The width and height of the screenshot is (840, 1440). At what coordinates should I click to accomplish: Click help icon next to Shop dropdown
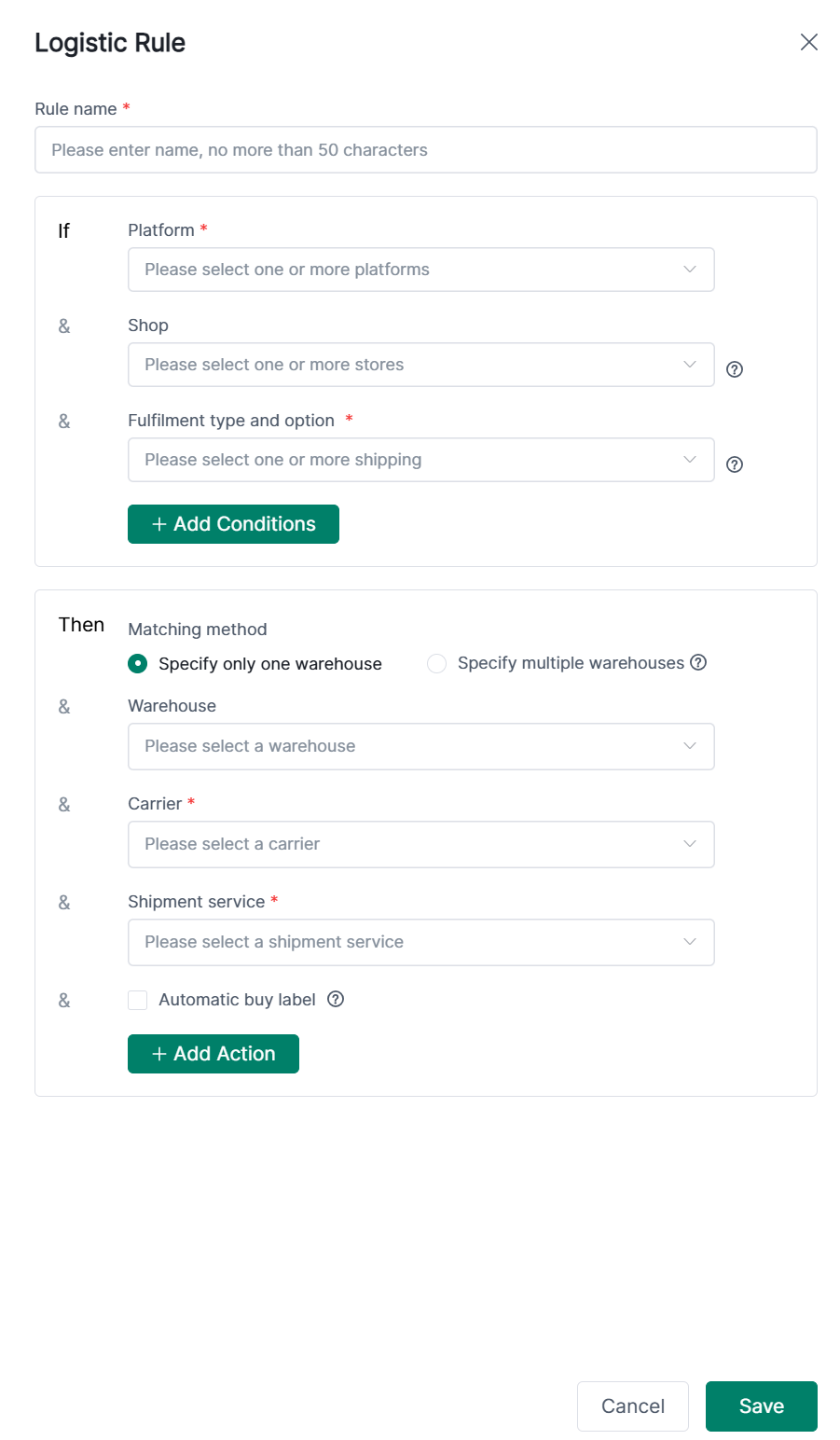[x=735, y=369]
